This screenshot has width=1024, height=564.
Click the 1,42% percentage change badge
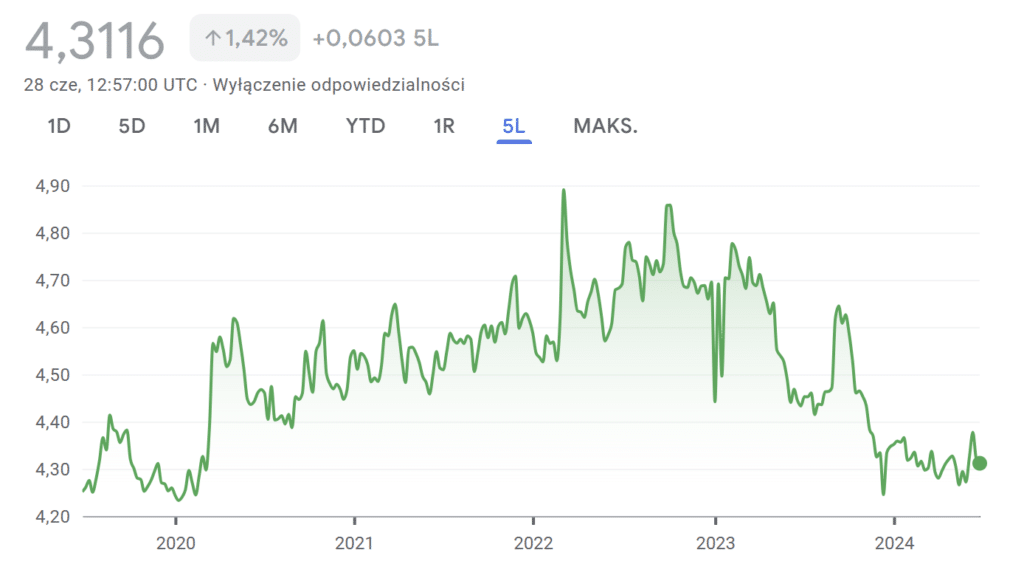245,39
